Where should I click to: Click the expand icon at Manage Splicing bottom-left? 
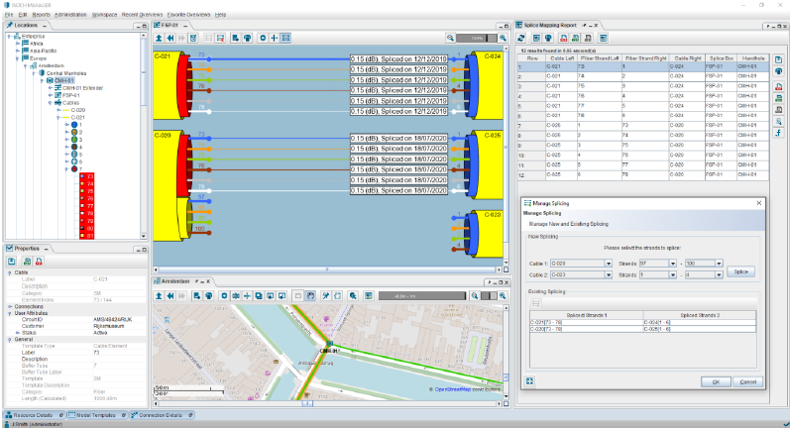coord(528,380)
